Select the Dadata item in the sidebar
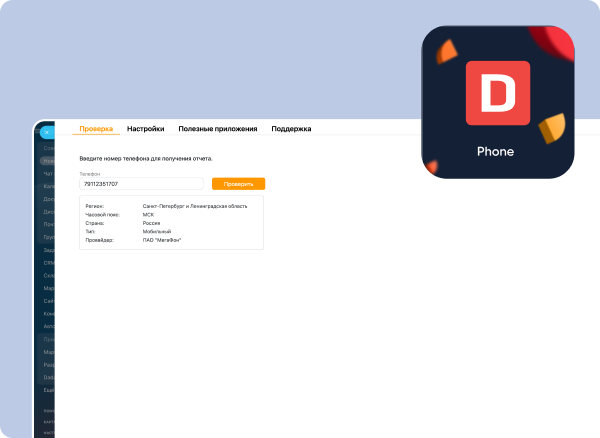Image resolution: width=600 pixels, height=438 pixels. click(48, 378)
